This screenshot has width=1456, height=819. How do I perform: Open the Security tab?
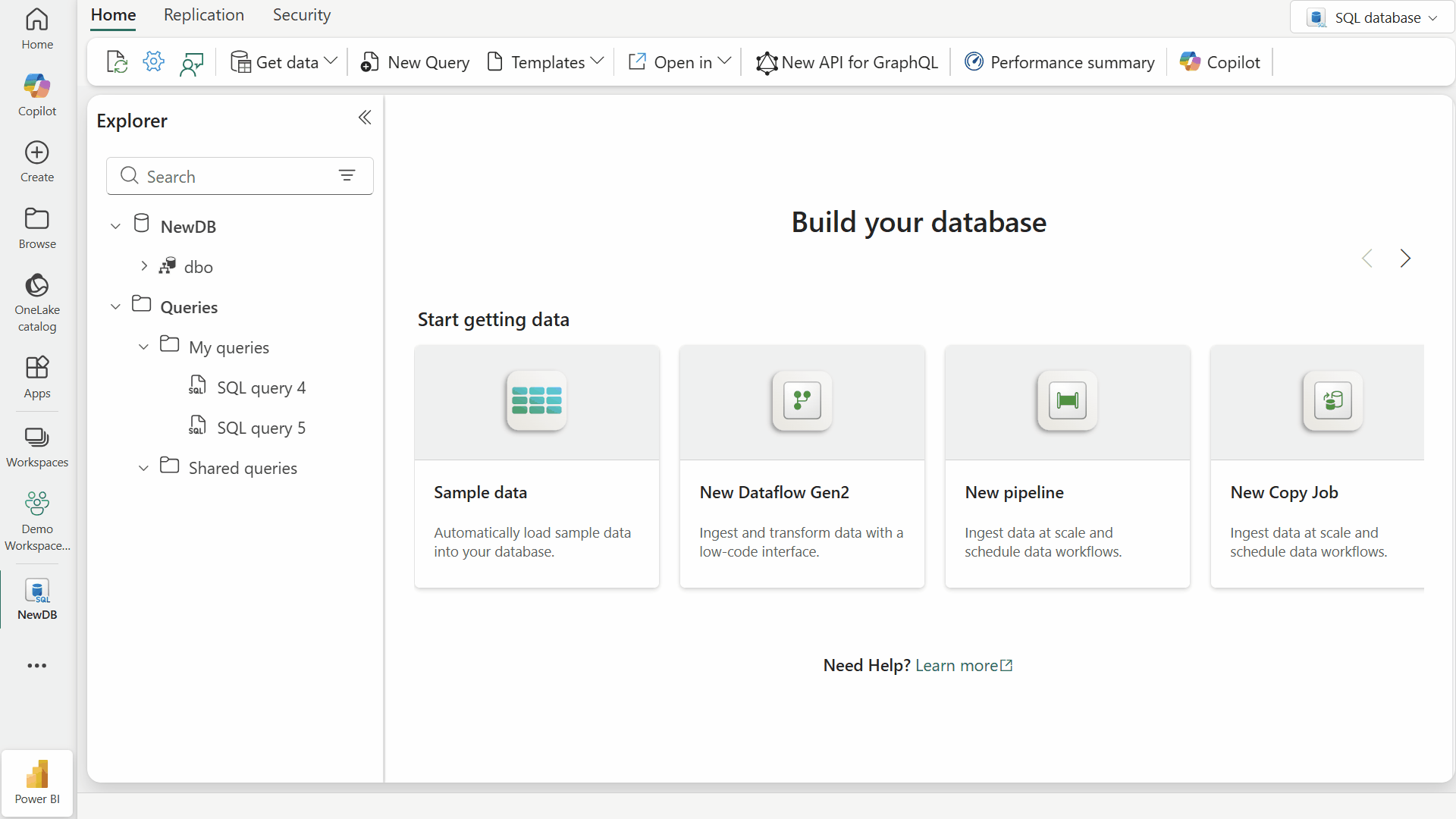coord(301,14)
